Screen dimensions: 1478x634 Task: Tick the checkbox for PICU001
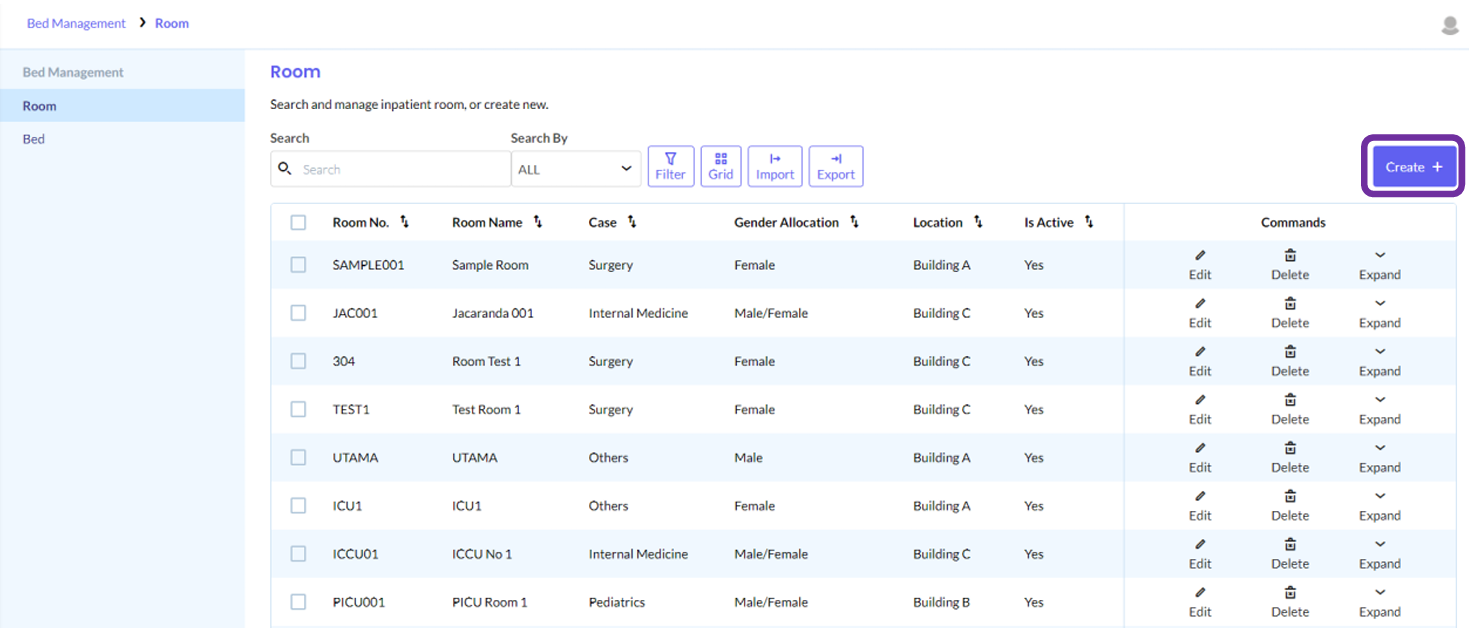click(298, 602)
